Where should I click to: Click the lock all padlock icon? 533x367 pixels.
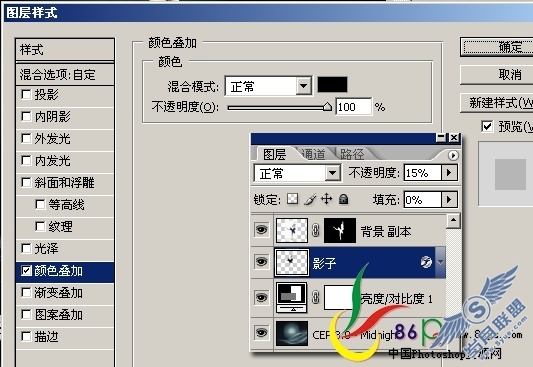click(x=344, y=199)
